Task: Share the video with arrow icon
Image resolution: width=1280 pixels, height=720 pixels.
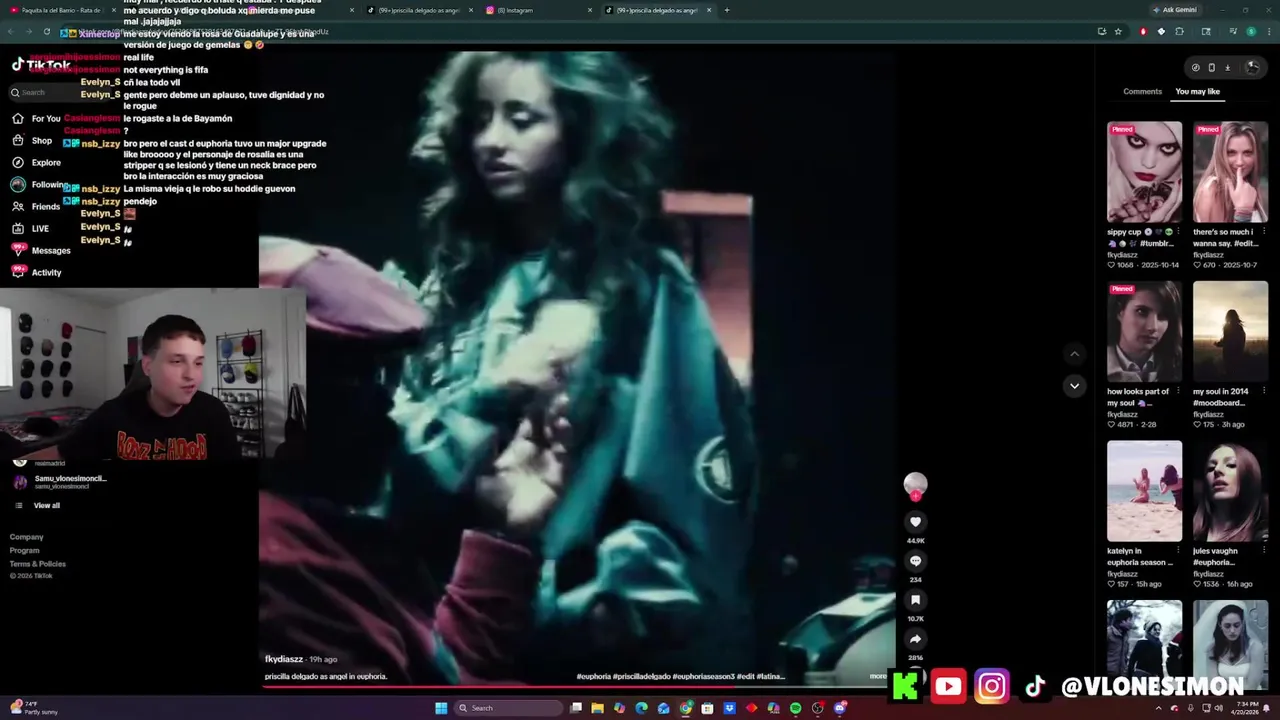Action: tap(915, 639)
